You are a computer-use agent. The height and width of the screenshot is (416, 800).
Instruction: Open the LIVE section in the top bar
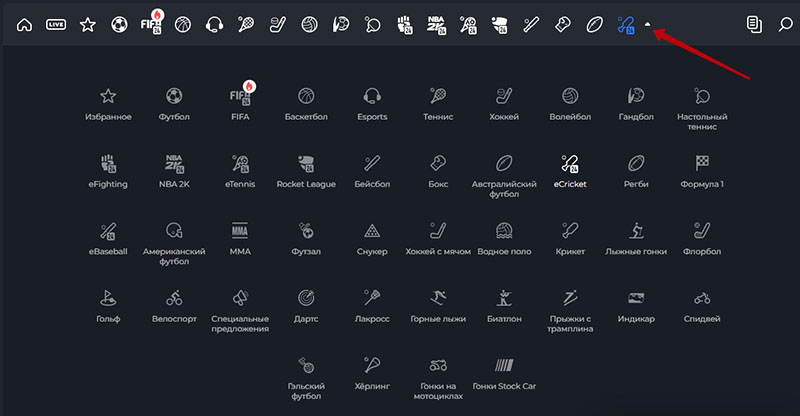coord(56,23)
